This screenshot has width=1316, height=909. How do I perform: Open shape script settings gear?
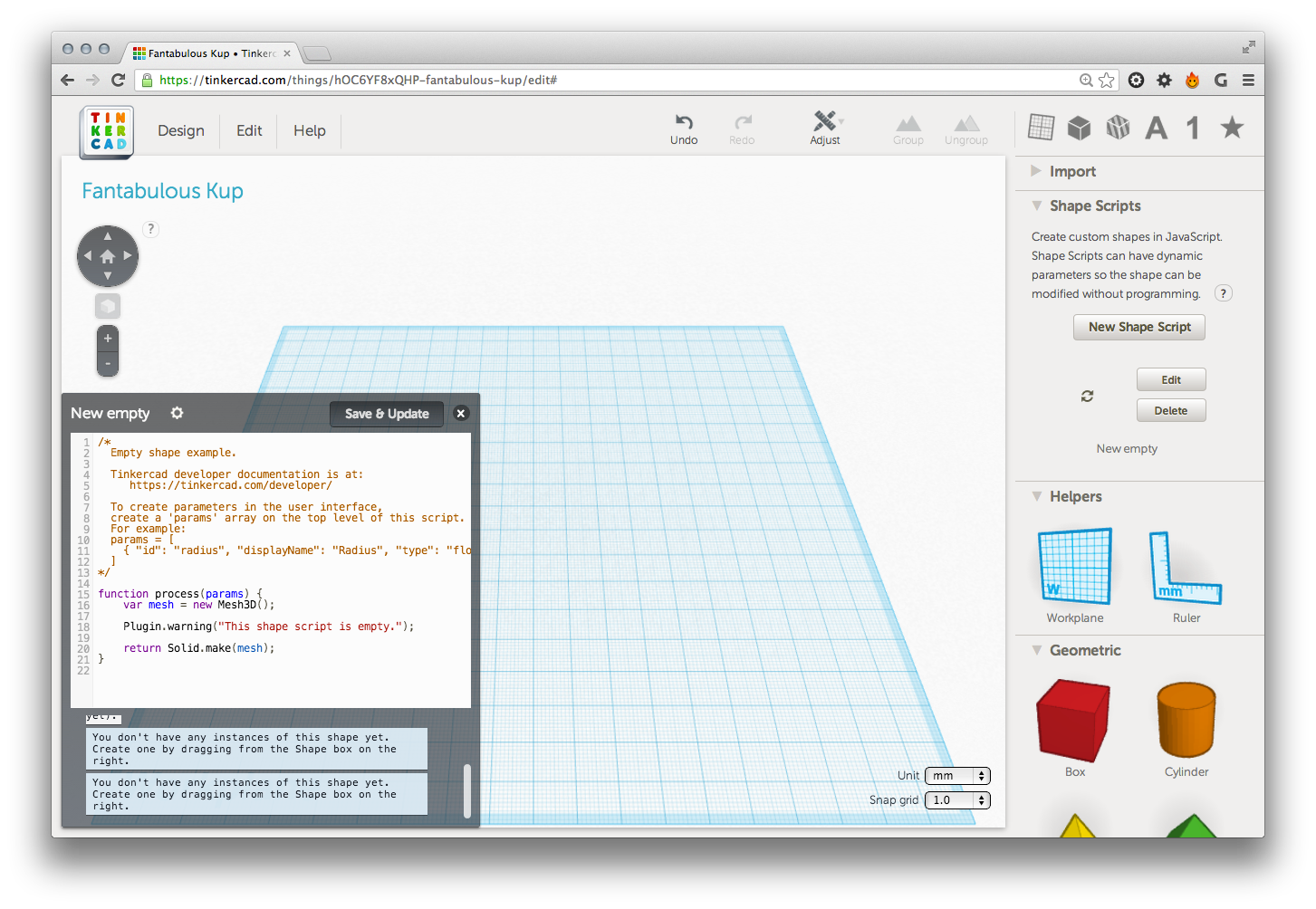point(177,413)
